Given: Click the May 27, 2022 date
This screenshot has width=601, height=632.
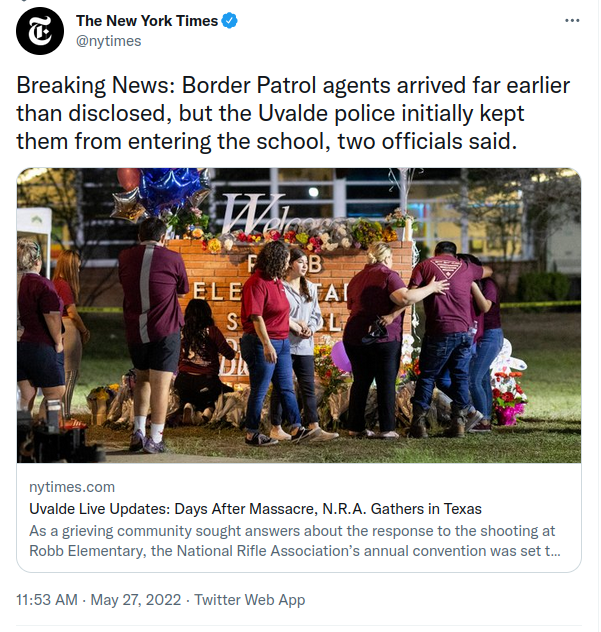Looking at the screenshot, I should 136,600.
